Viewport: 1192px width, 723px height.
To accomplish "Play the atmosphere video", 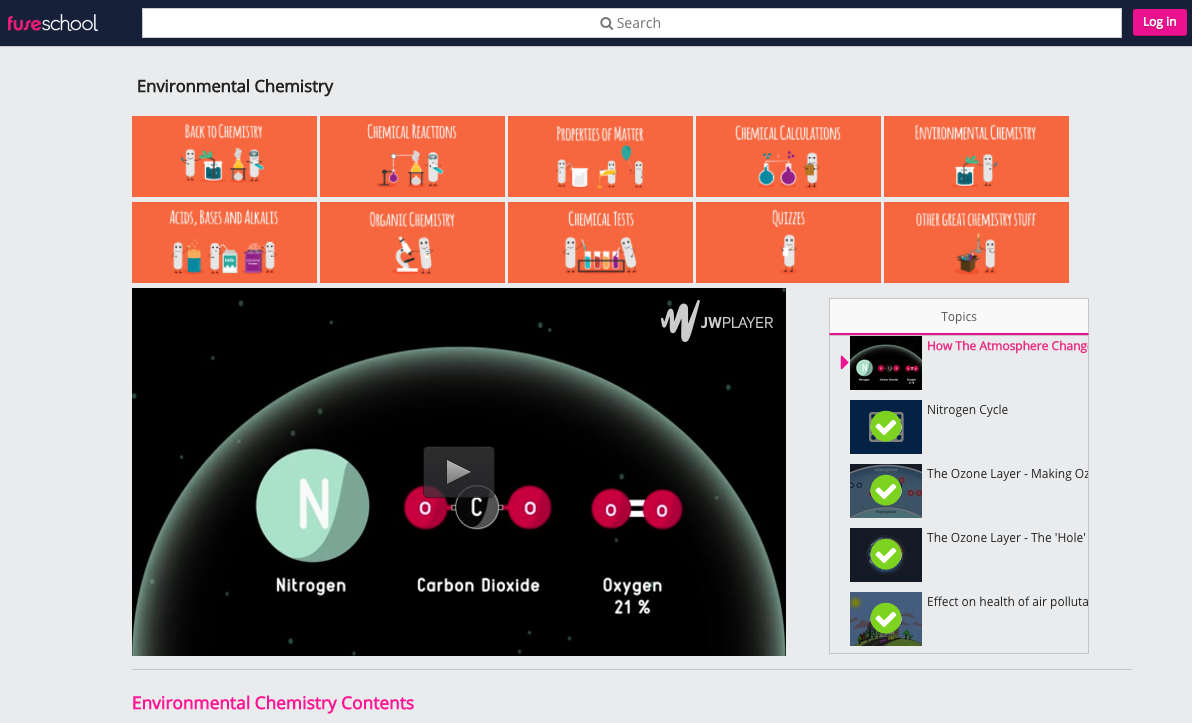I will [458, 471].
